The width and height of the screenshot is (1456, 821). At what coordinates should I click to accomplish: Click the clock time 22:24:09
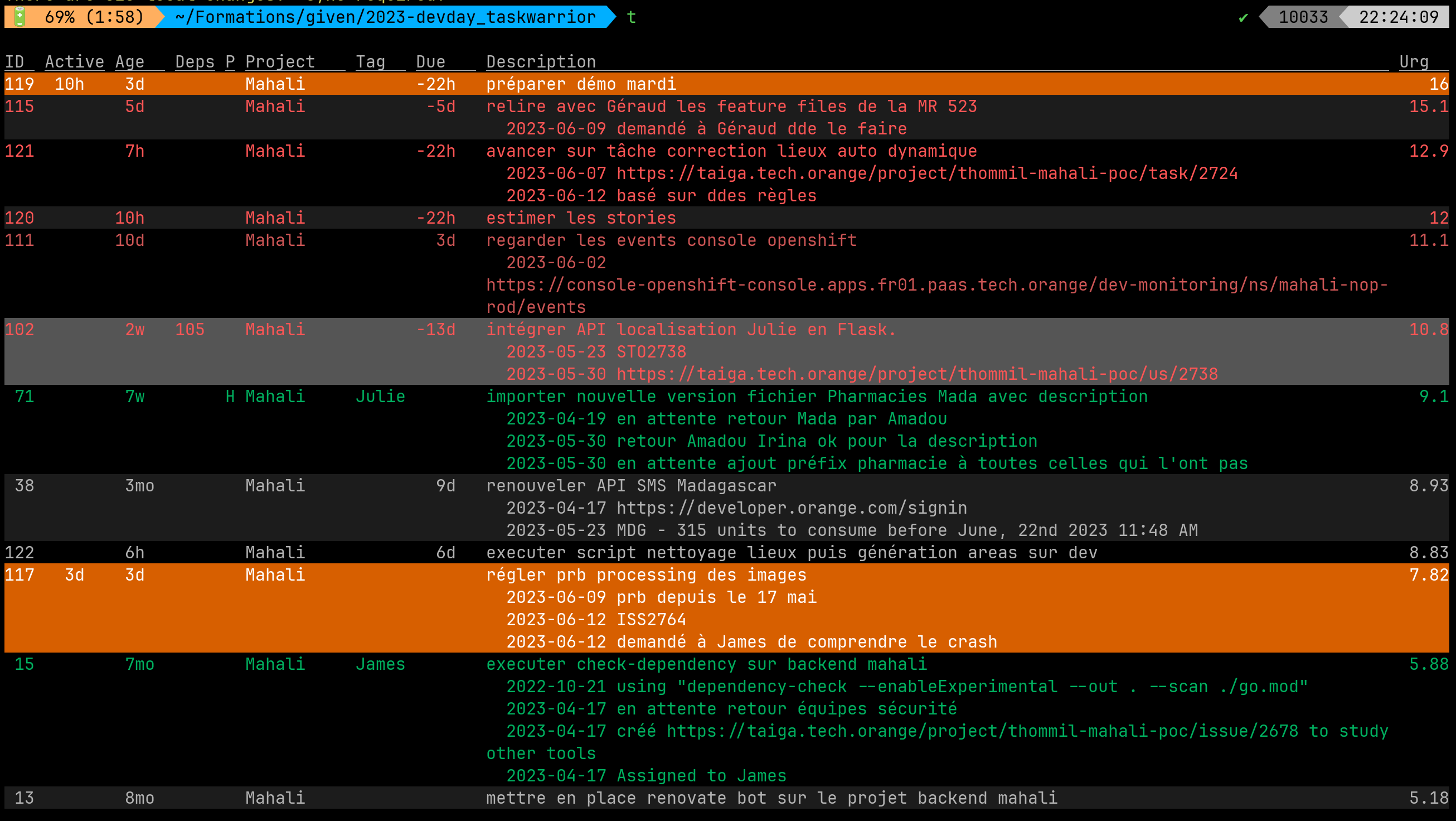coord(1399,17)
